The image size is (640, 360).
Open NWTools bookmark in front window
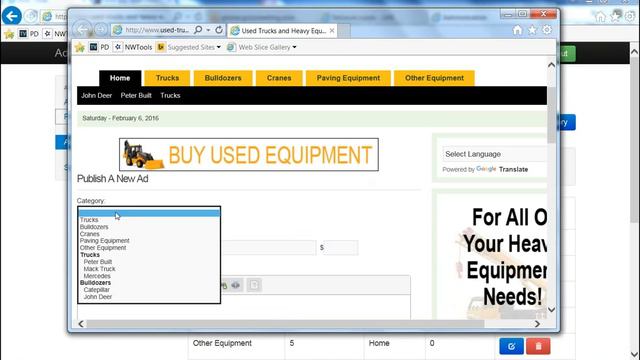[x=133, y=47]
